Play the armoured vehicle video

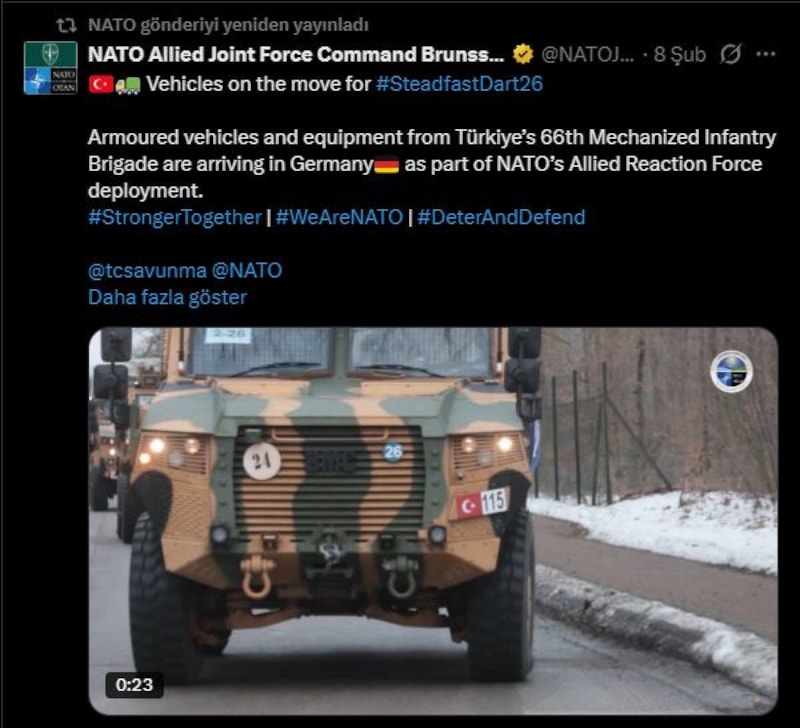point(433,521)
